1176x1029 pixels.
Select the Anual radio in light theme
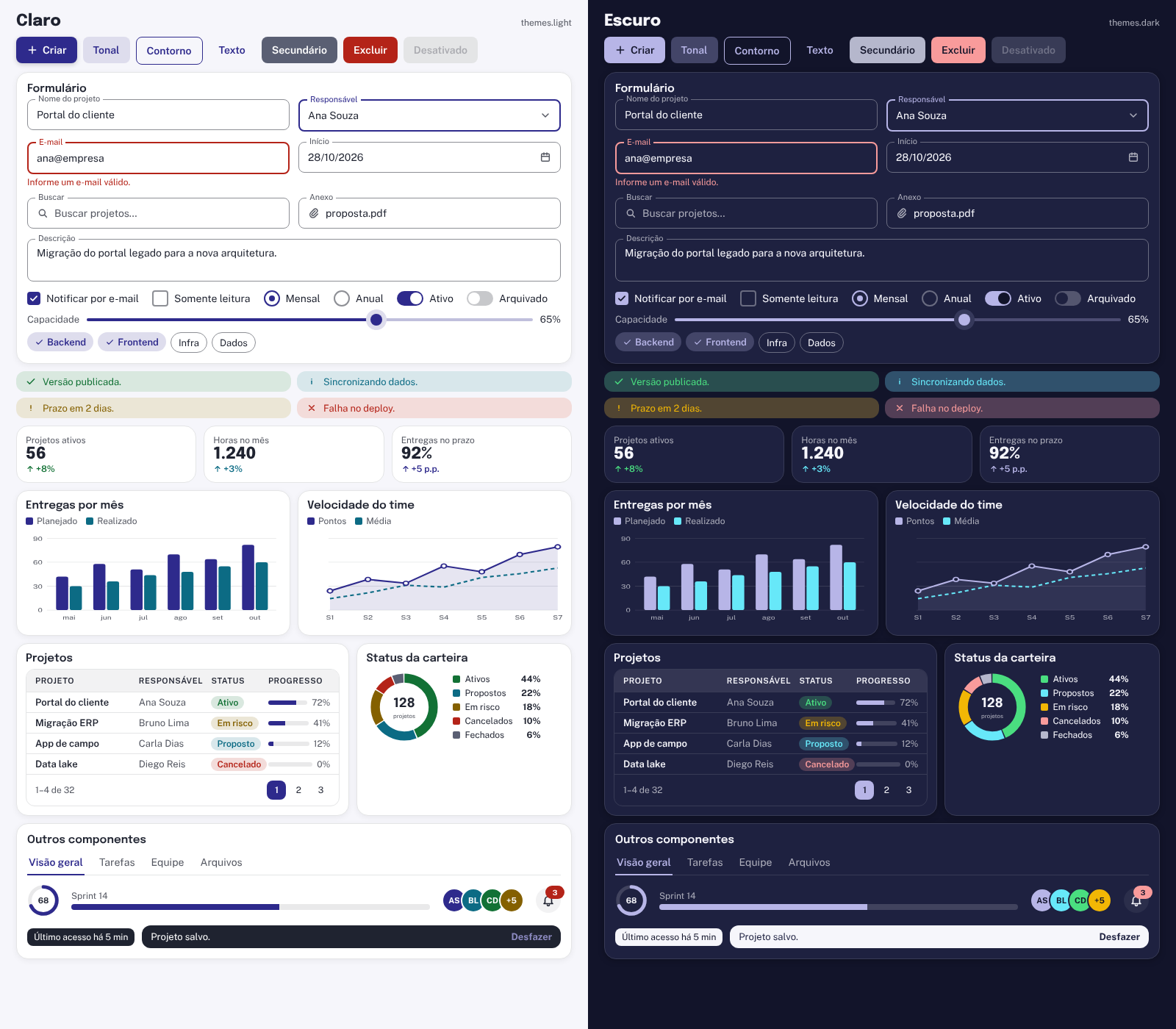(x=341, y=298)
